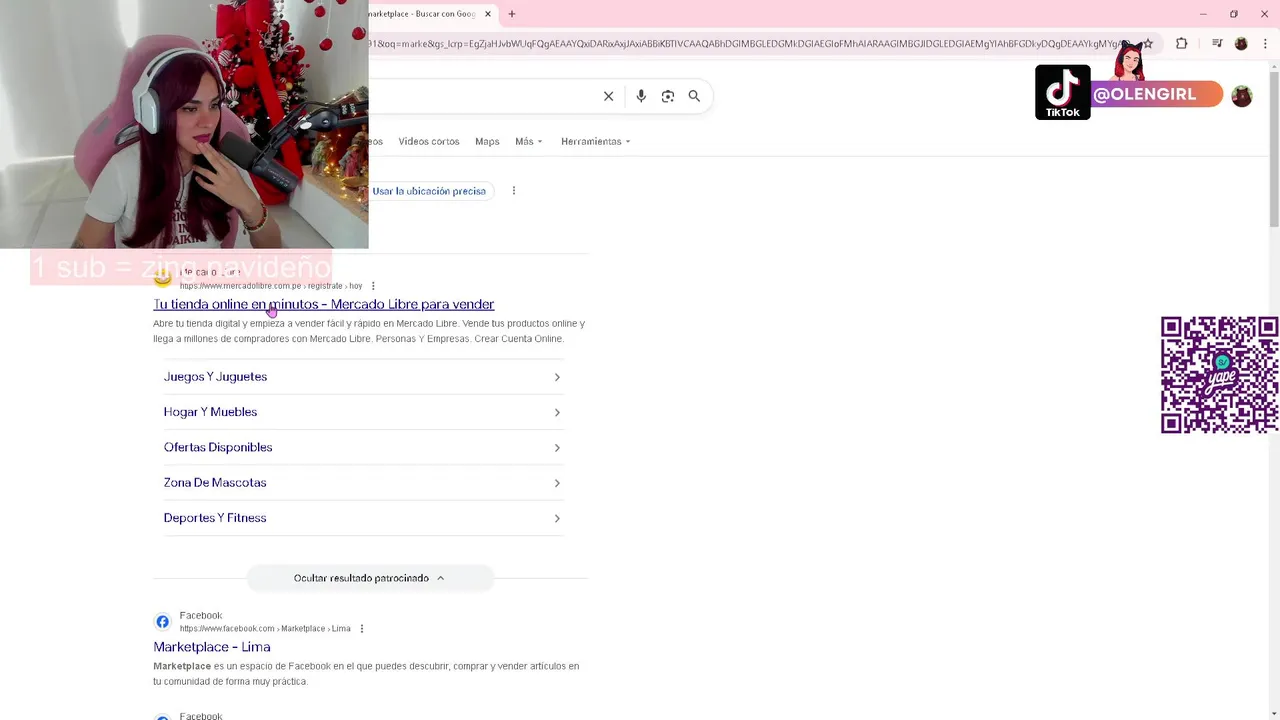Expand Juegos Y Juguetes sitelink
The image size is (1280, 720).
coord(362,377)
